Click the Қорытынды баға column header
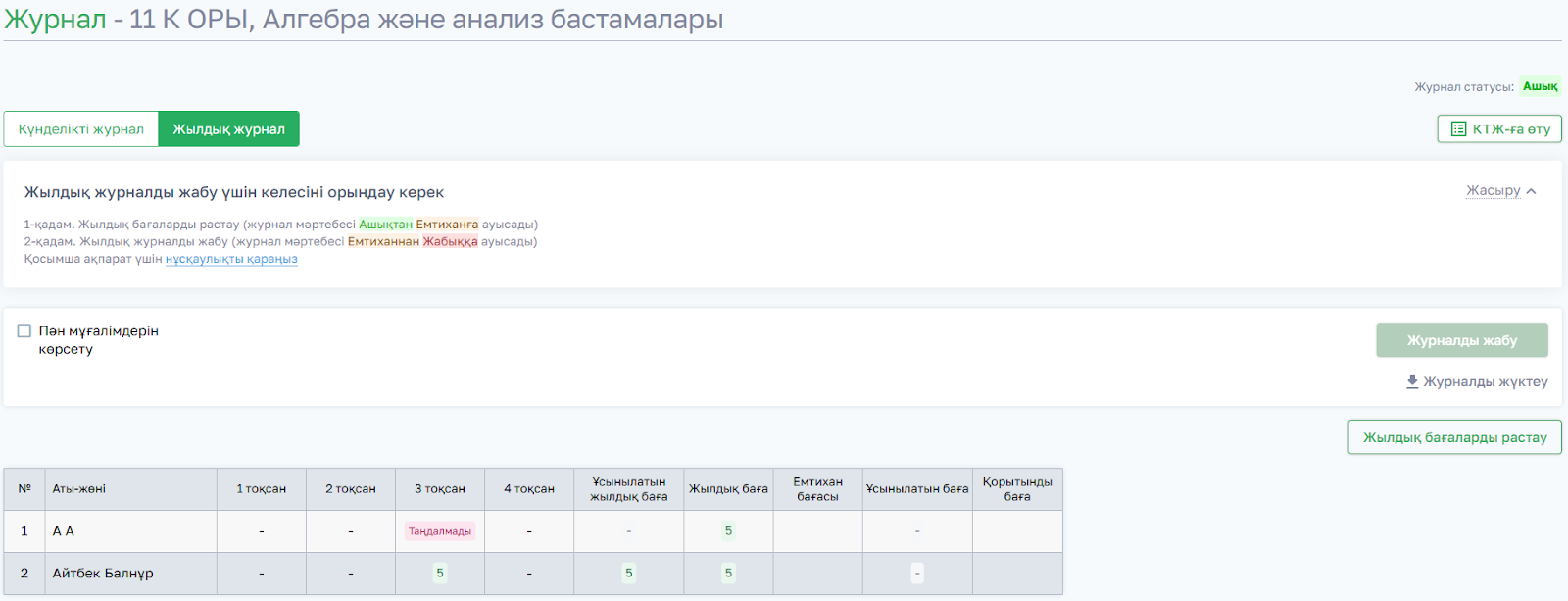Image resolution: width=1568 pixels, height=601 pixels. tap(1017, 488)
